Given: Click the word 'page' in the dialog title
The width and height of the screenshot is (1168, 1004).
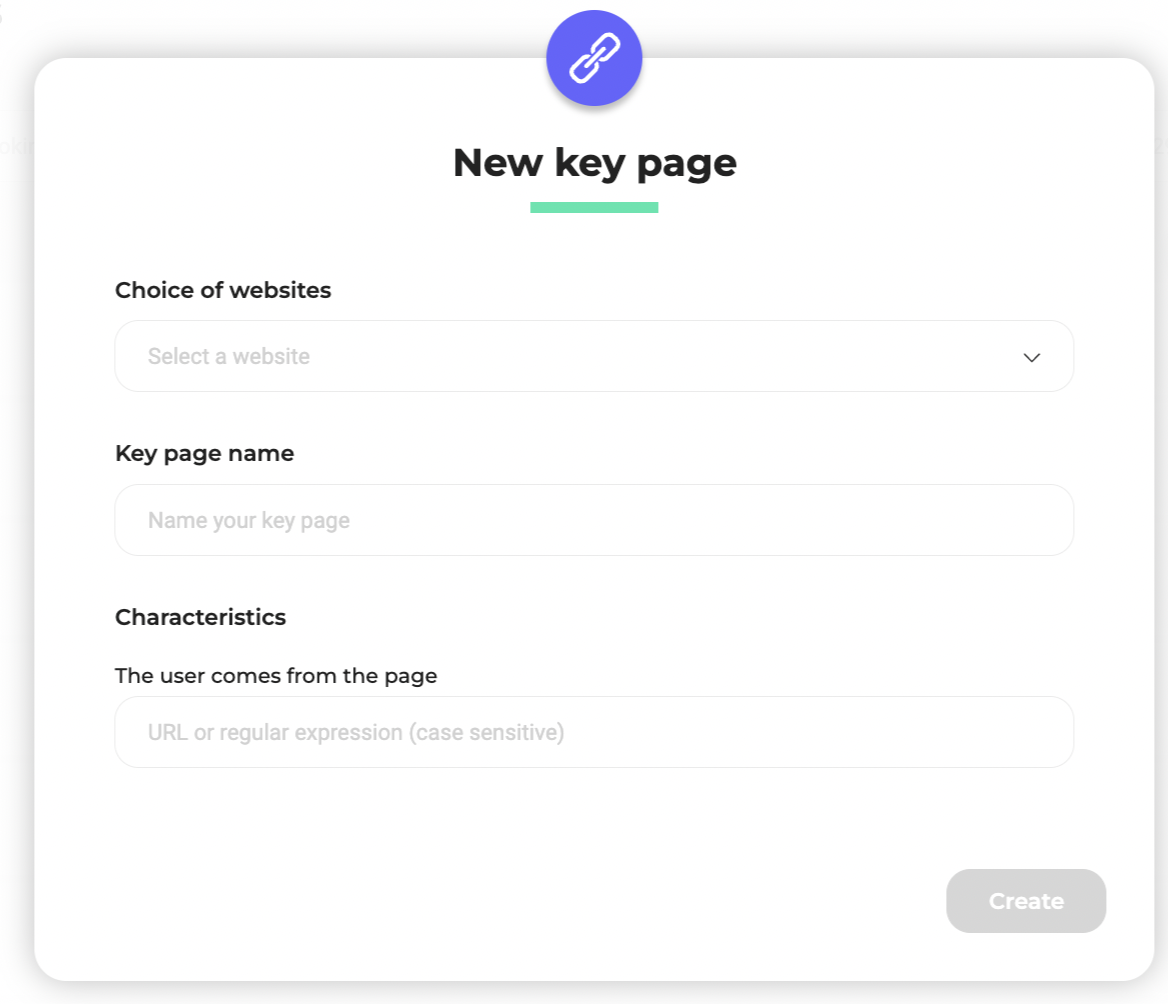Looking at the screenshot, I should [x=689, y=163].
